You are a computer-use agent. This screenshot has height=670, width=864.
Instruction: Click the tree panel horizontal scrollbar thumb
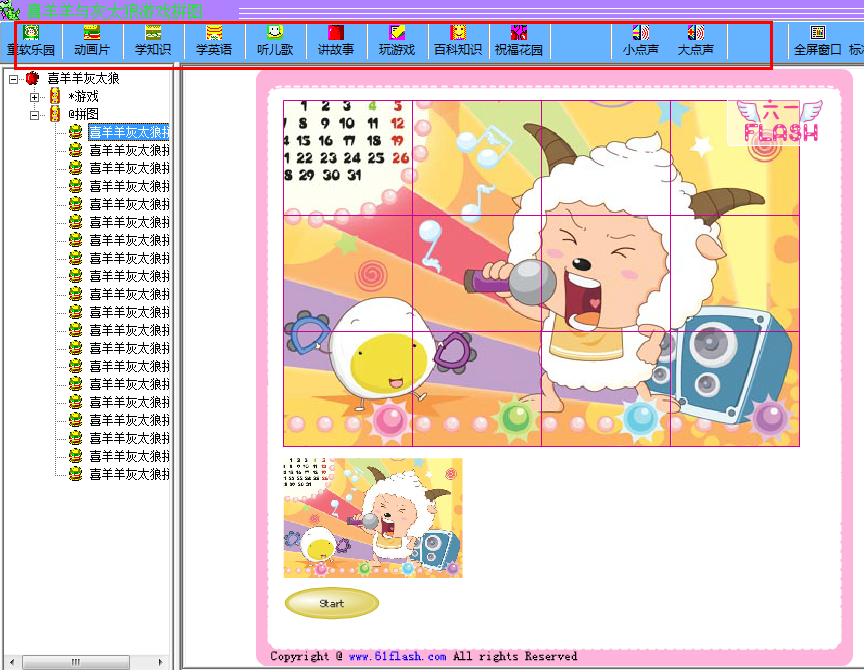point(76,662)
